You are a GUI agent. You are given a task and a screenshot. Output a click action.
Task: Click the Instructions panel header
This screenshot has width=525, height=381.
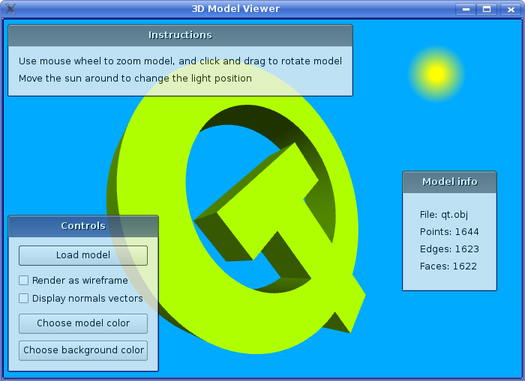180,35
